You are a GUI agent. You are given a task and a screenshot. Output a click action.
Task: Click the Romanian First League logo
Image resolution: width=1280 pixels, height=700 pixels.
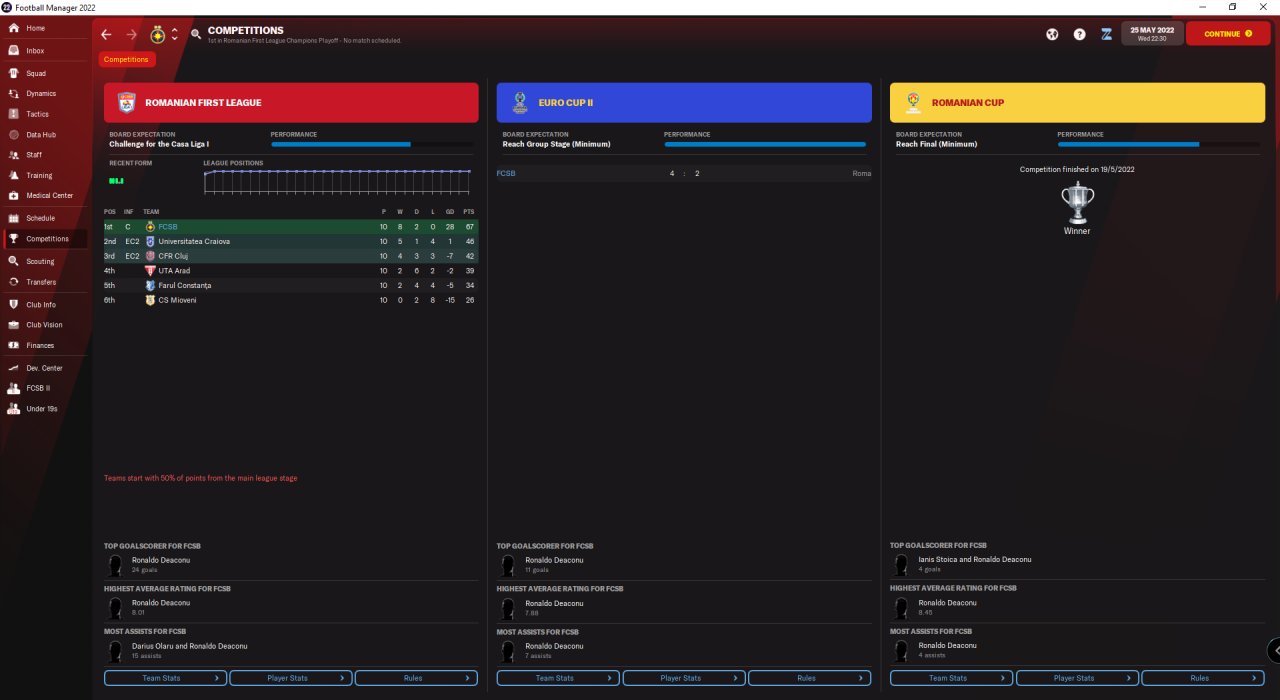tap(126, 102)
